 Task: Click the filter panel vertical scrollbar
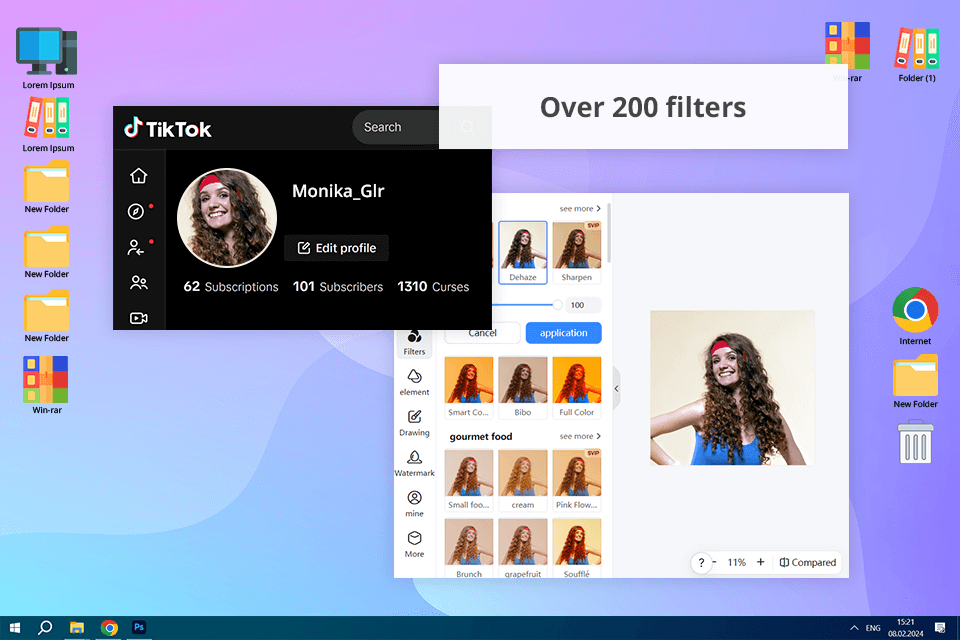(x=609, y=234)
